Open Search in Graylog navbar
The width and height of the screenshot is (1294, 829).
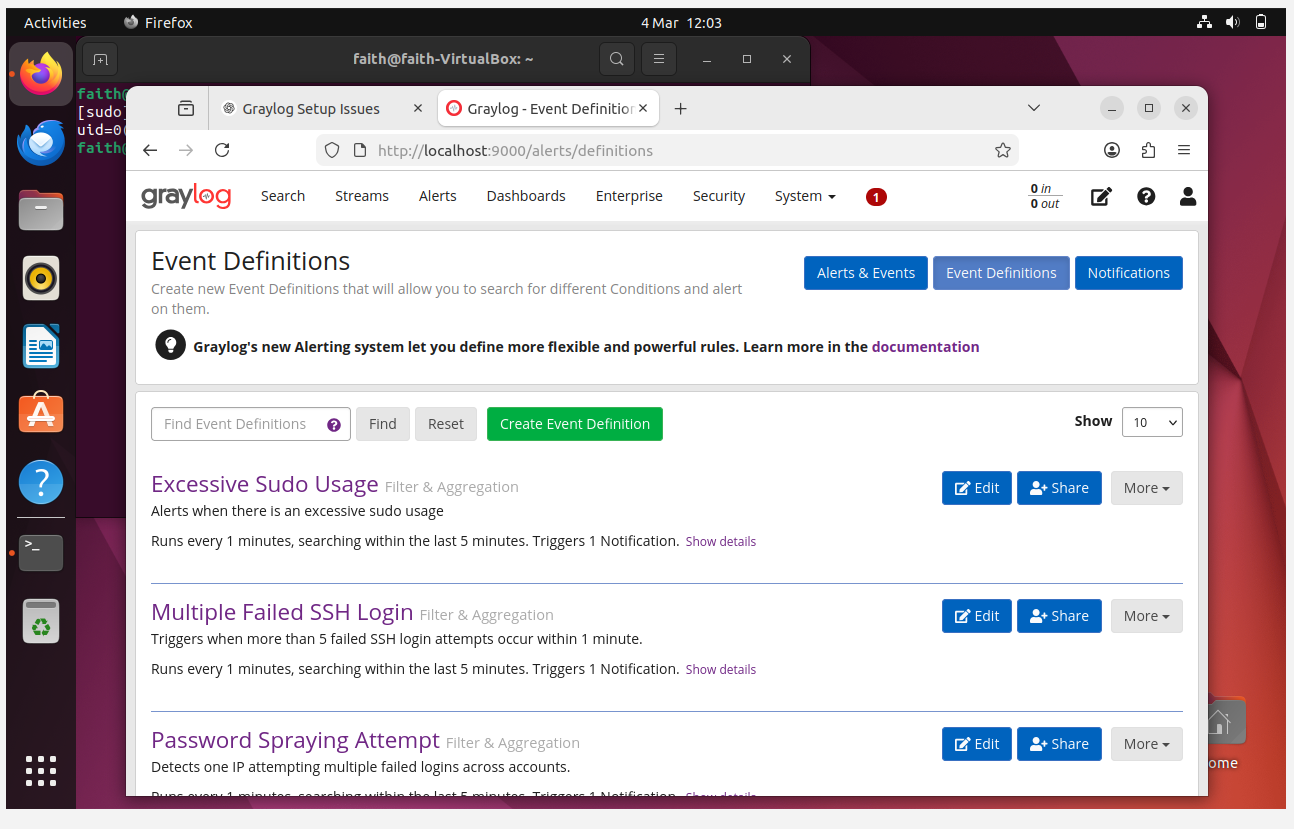pos(283,196)
